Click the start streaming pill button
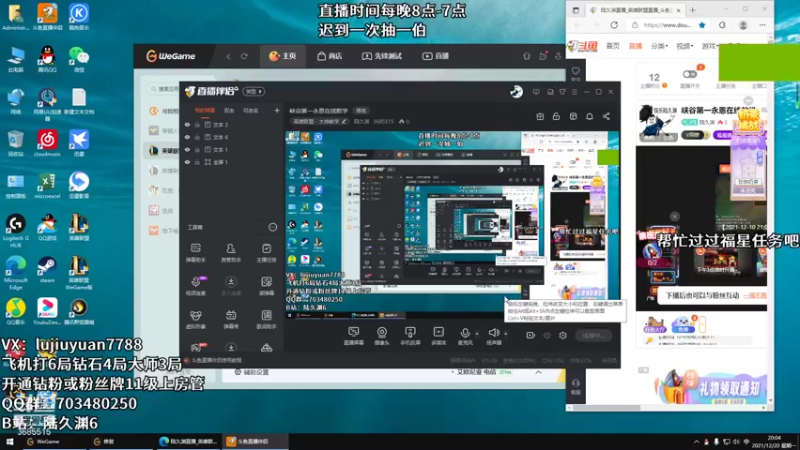The width and height of the screenshot is (800, 450). pos(593,335)
